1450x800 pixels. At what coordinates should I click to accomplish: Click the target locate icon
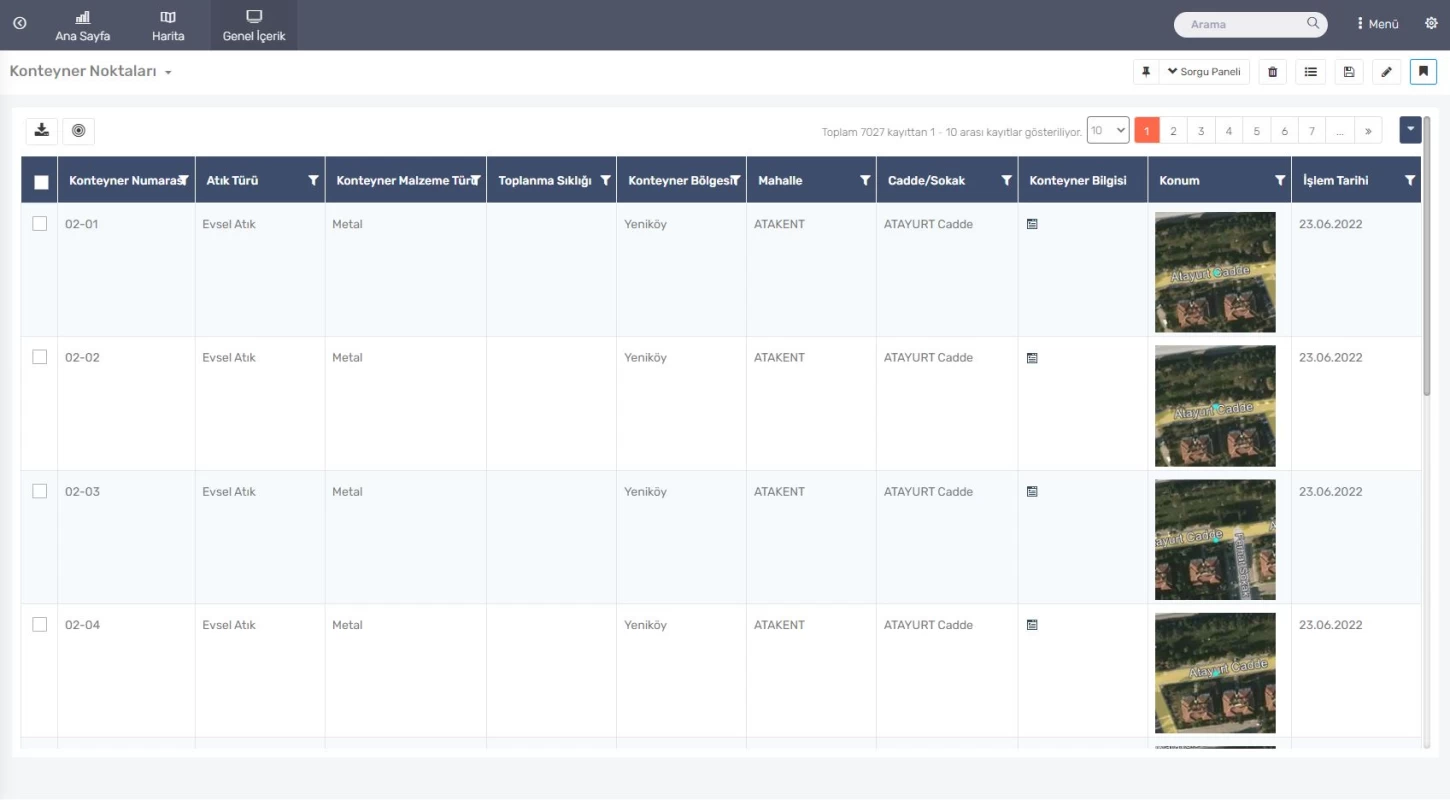pos(79,130)
